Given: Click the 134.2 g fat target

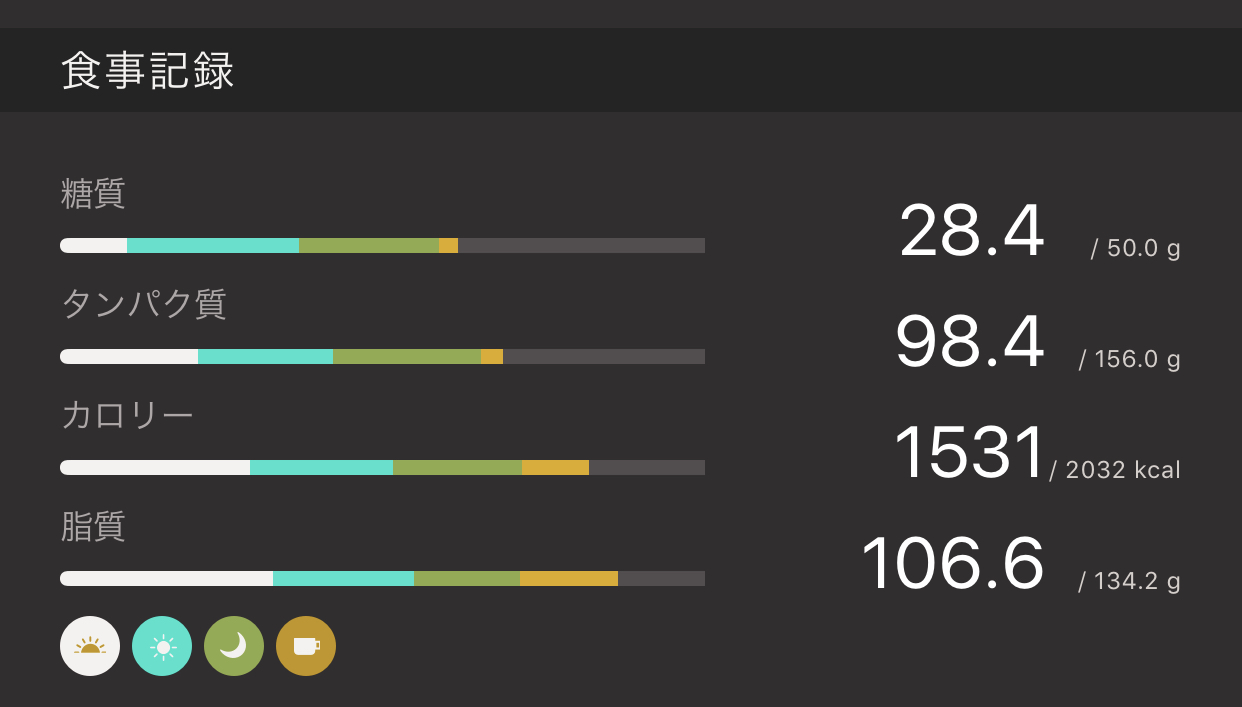Looking at the screenshot, I should click(1135, 581).
